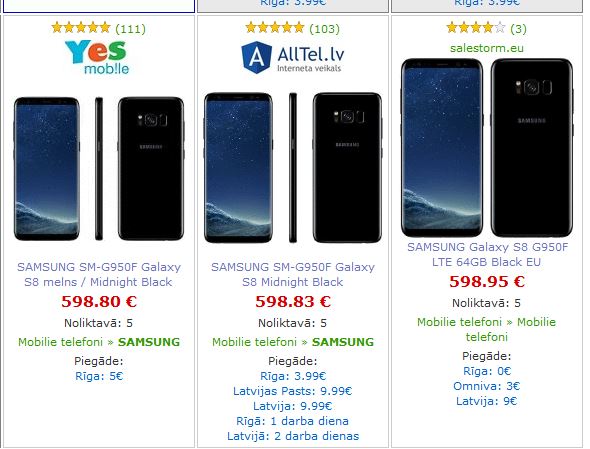
Task: Click Latvijas Pasts: 9.99€ delivery option
Action: click(293, 391)
